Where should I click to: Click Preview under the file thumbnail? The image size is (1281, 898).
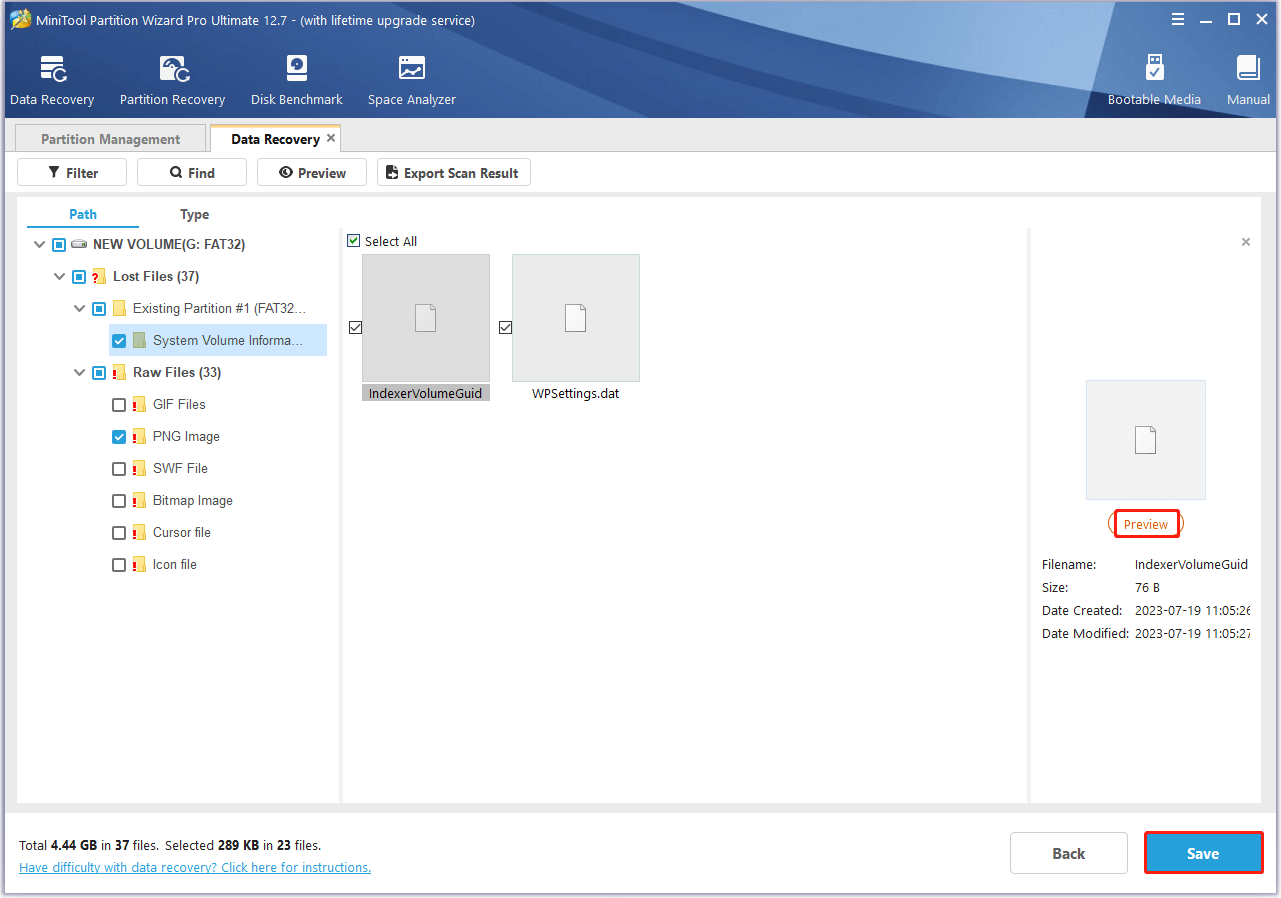coord(1146,524)
